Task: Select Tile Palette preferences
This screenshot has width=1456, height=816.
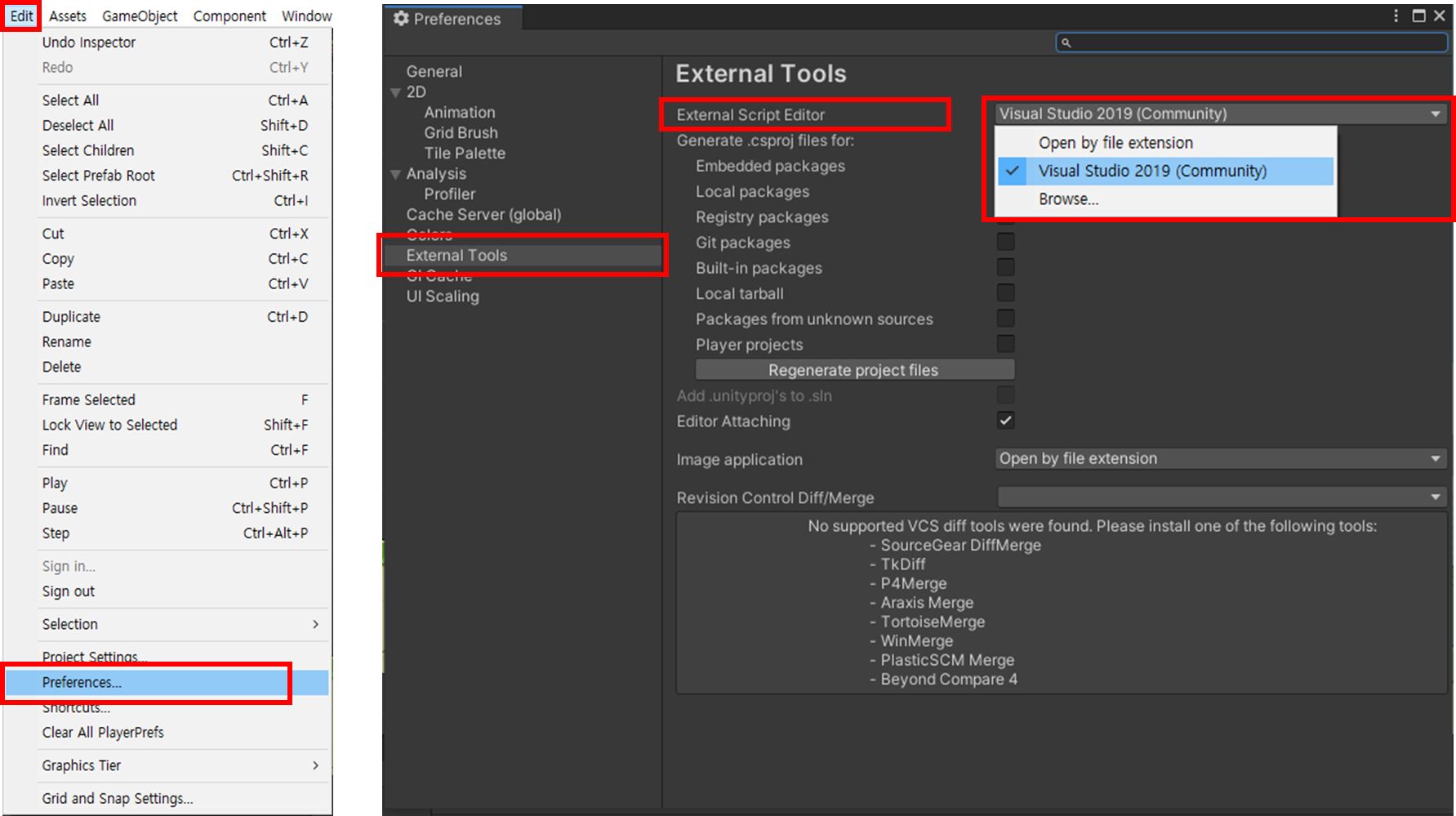Action: click(x=465, y=154)
